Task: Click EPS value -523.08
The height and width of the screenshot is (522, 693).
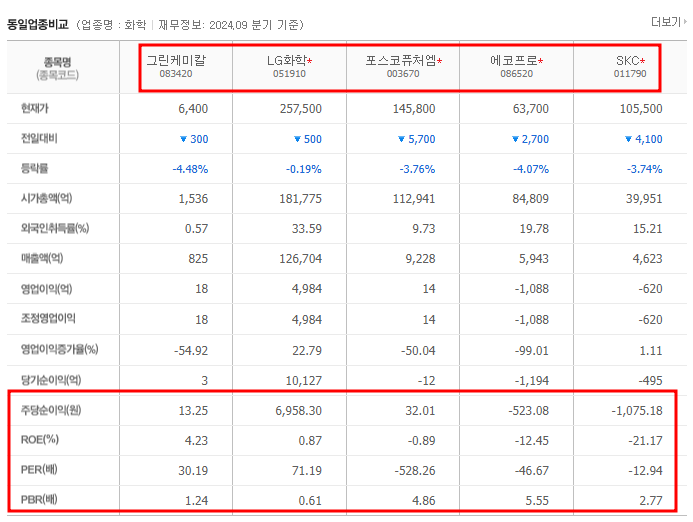Action: [x=529, y=411]
